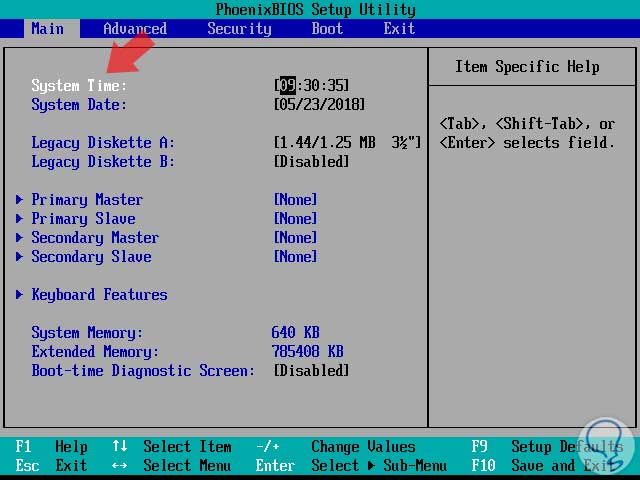Select the System Memory label

(87, 333)
